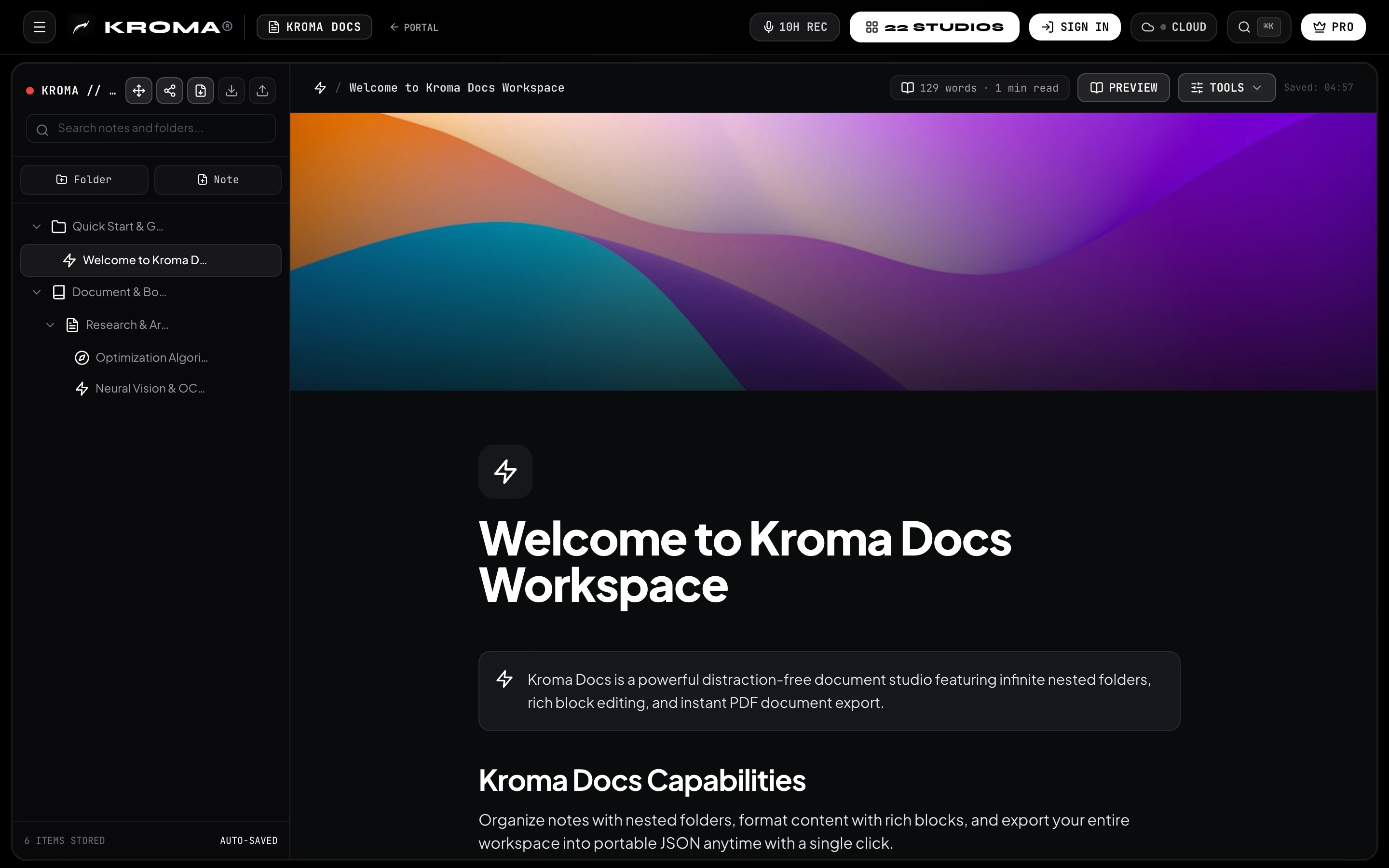Image resolution: width=1389 pixels, height=868 pixels.
Task: Click the Saved: 04:57 timestamp
Action: click(x=1319, y=87)
